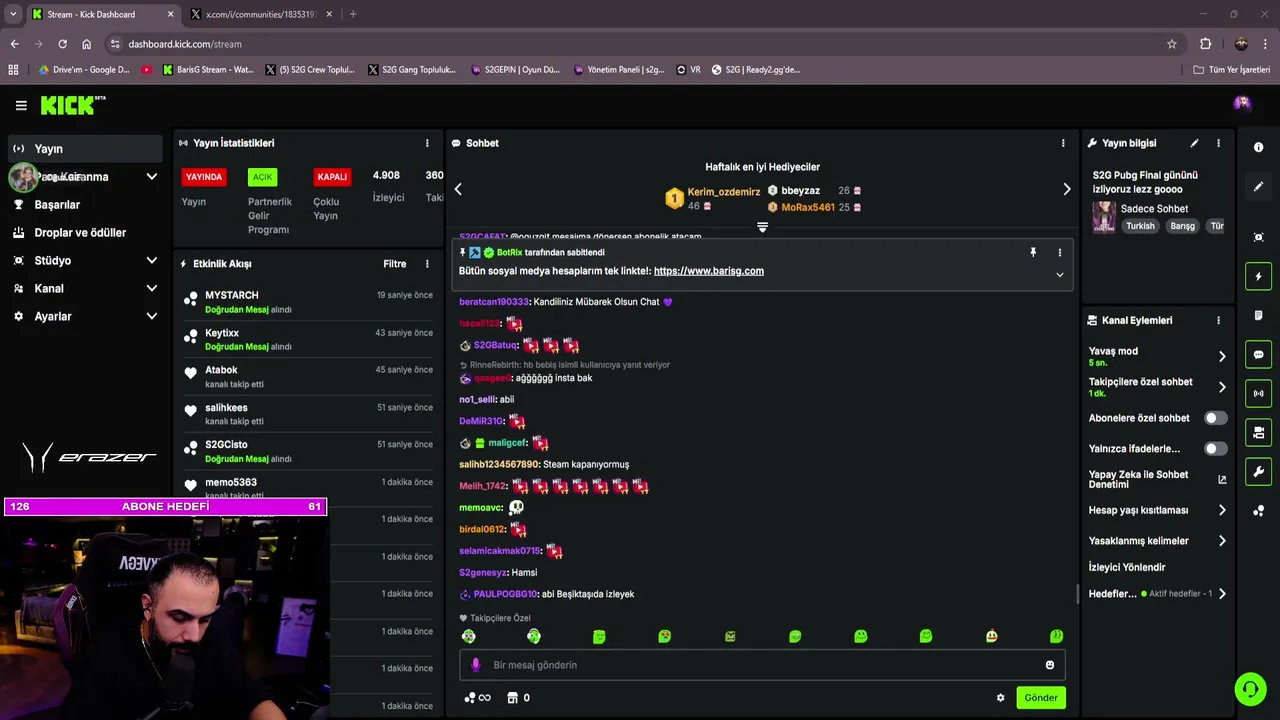Open Yasaklanmış kelimeler arrow
This screenshot has height=720, width=1280.
click(1222, 541)
